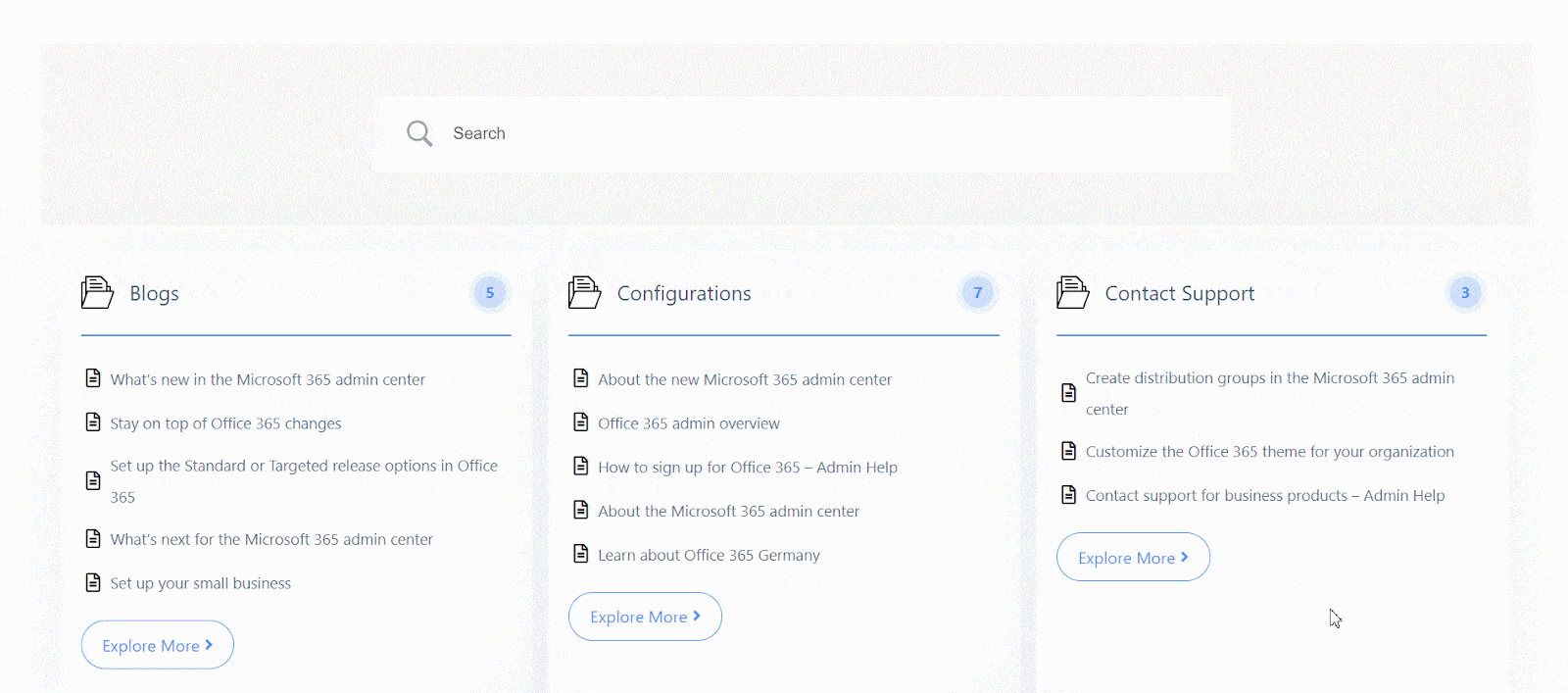Click document icon beside "Set up your small business"

(93, 582)
